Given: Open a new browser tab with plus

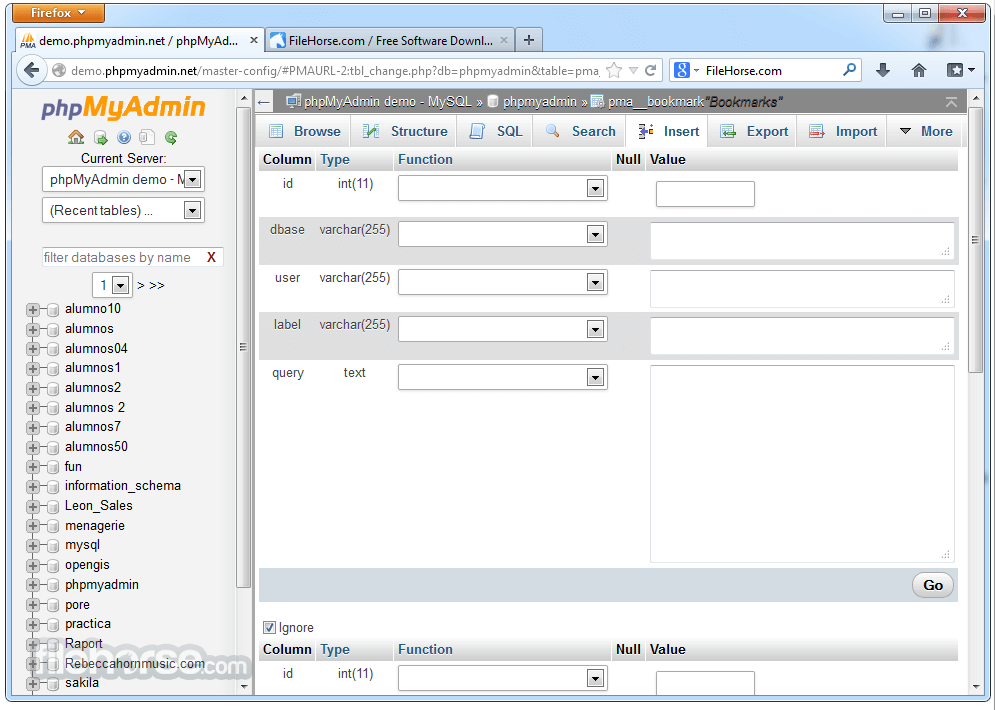Looking at the screenshot, I should click(529, 41).
